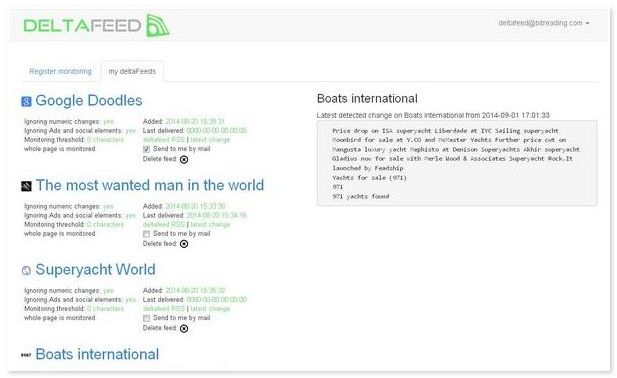
Task: Open deltafeed RSS link for most wanted man
Action: [x=164, y=224]
